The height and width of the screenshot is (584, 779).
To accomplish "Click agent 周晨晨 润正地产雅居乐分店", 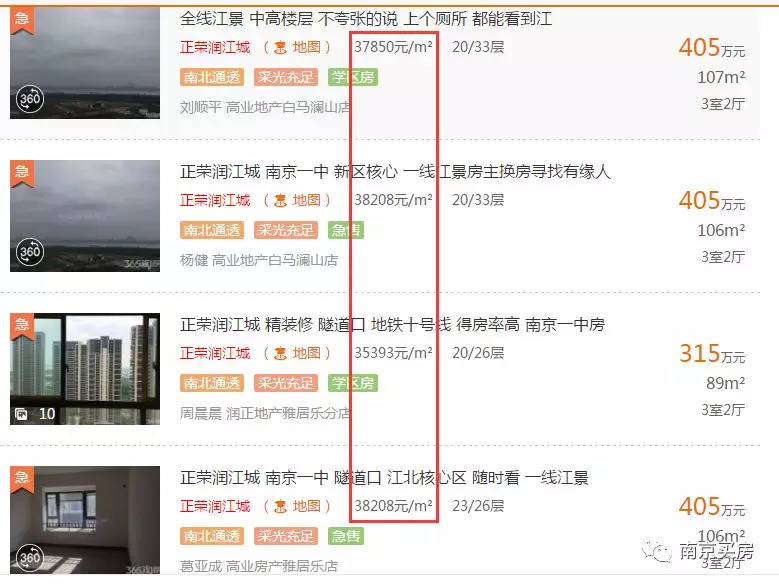I will click(265, 414).
